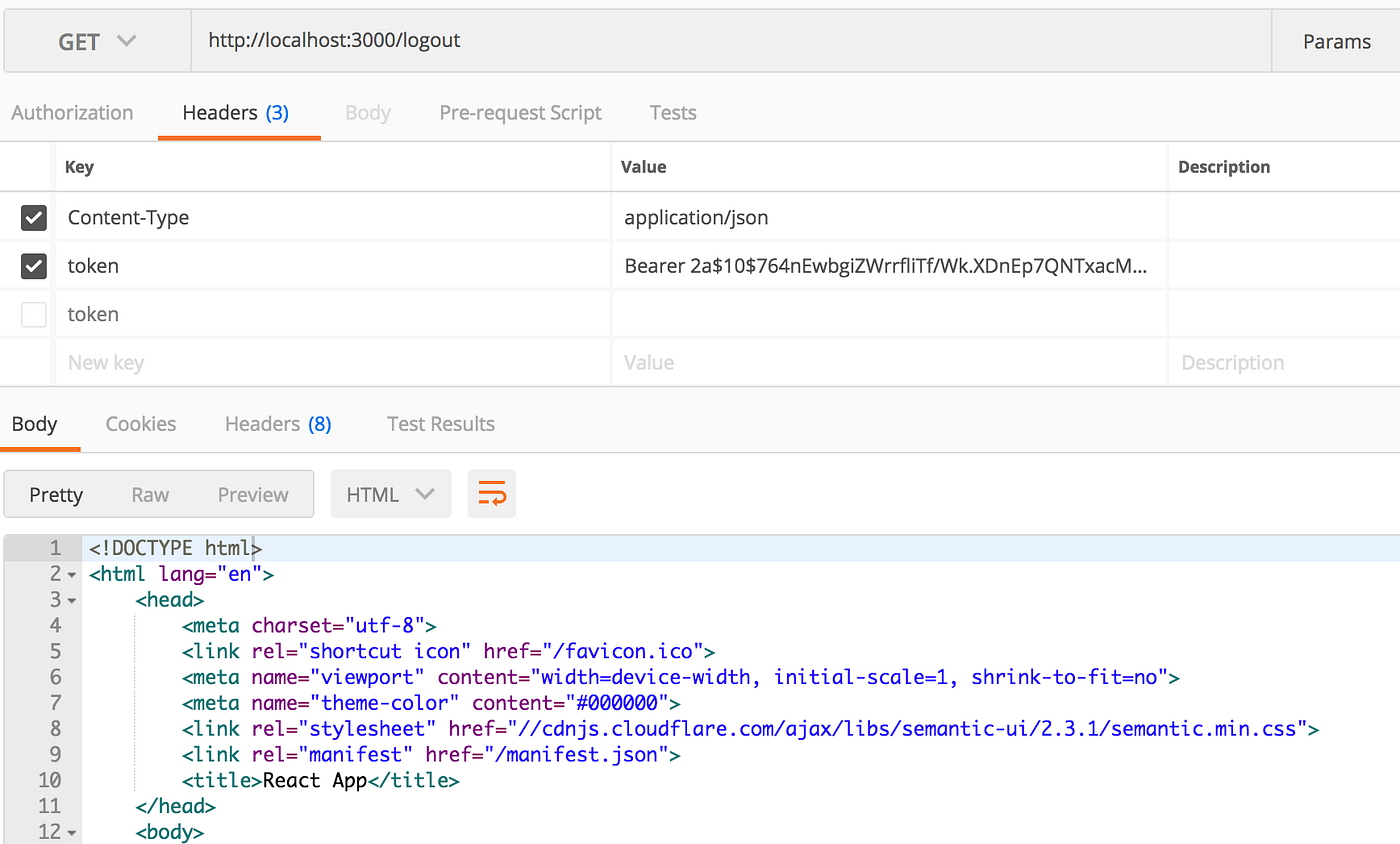
Task: Uncheck the Content-Type header checkbox
Action: (33, 217)
